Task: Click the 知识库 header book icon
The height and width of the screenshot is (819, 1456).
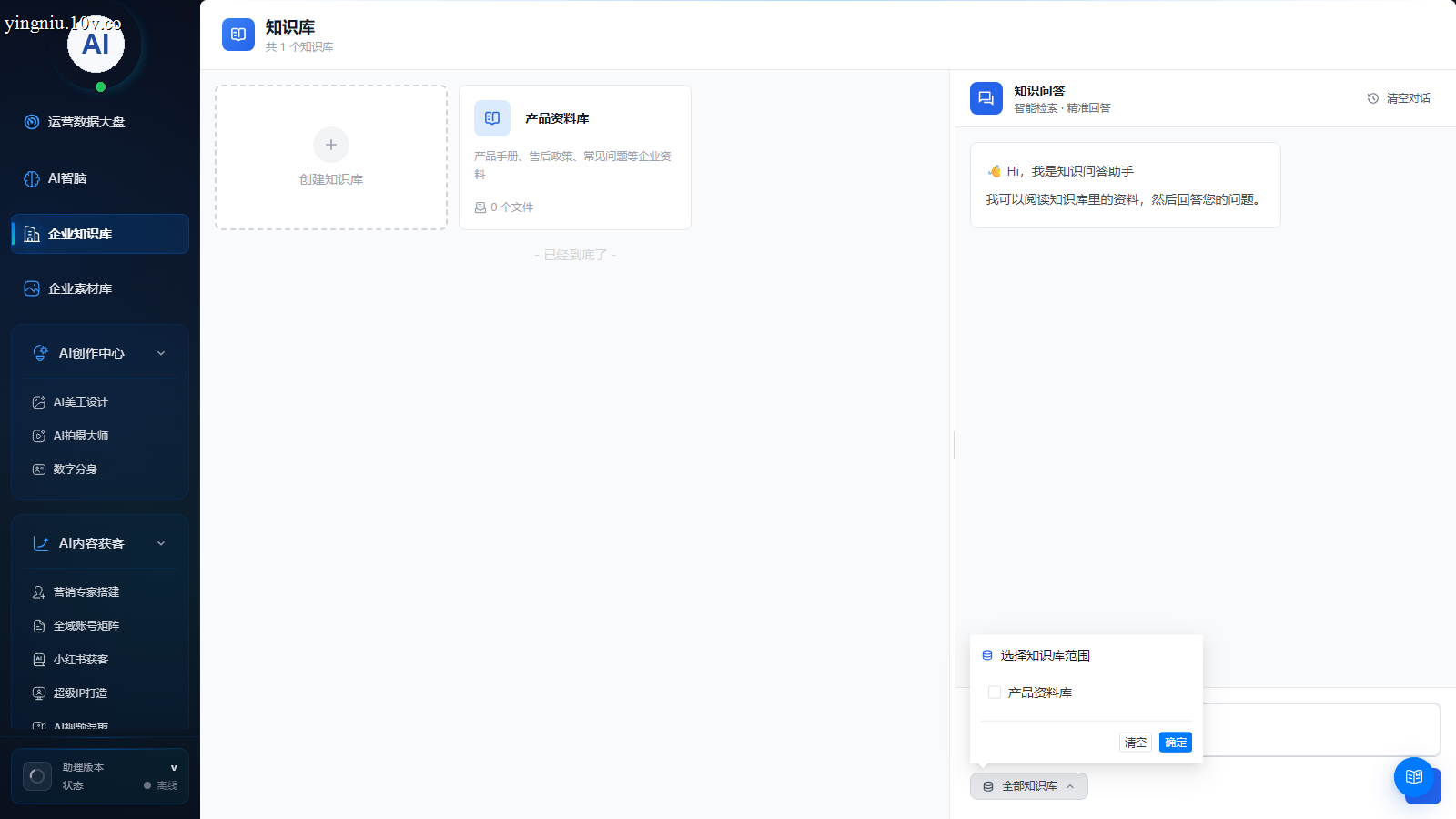Action: [238, 35]
